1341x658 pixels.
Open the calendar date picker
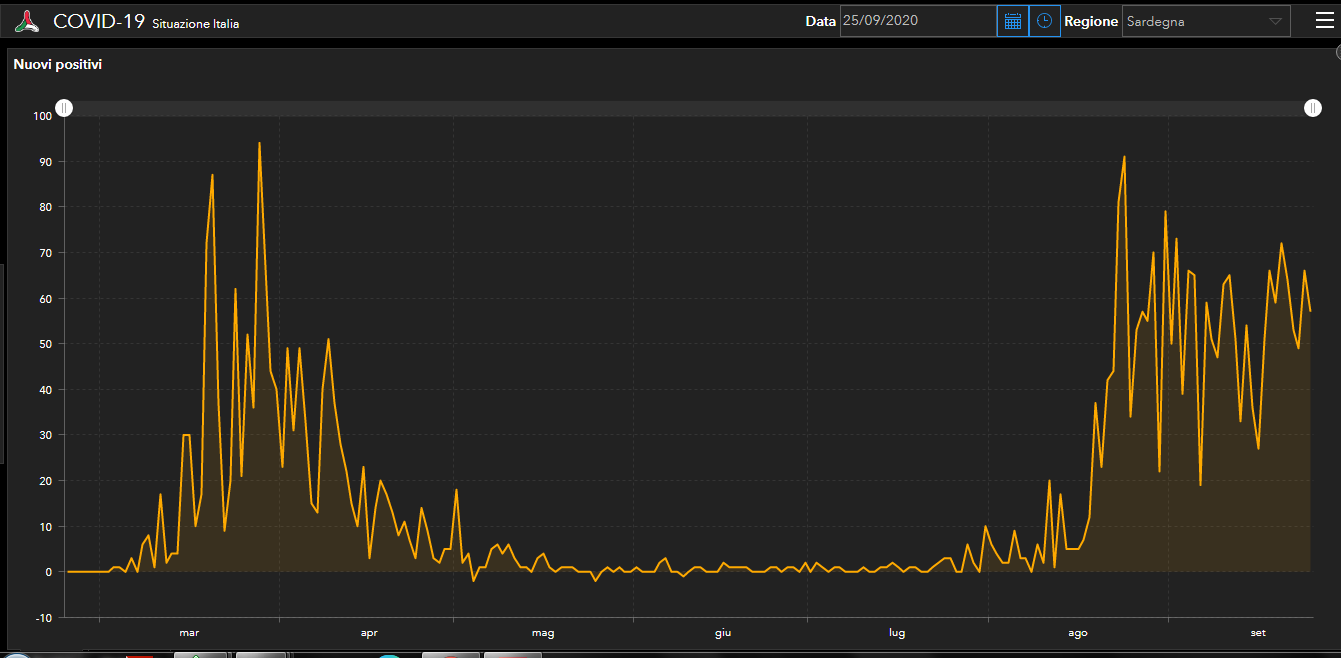point(1012,21)
